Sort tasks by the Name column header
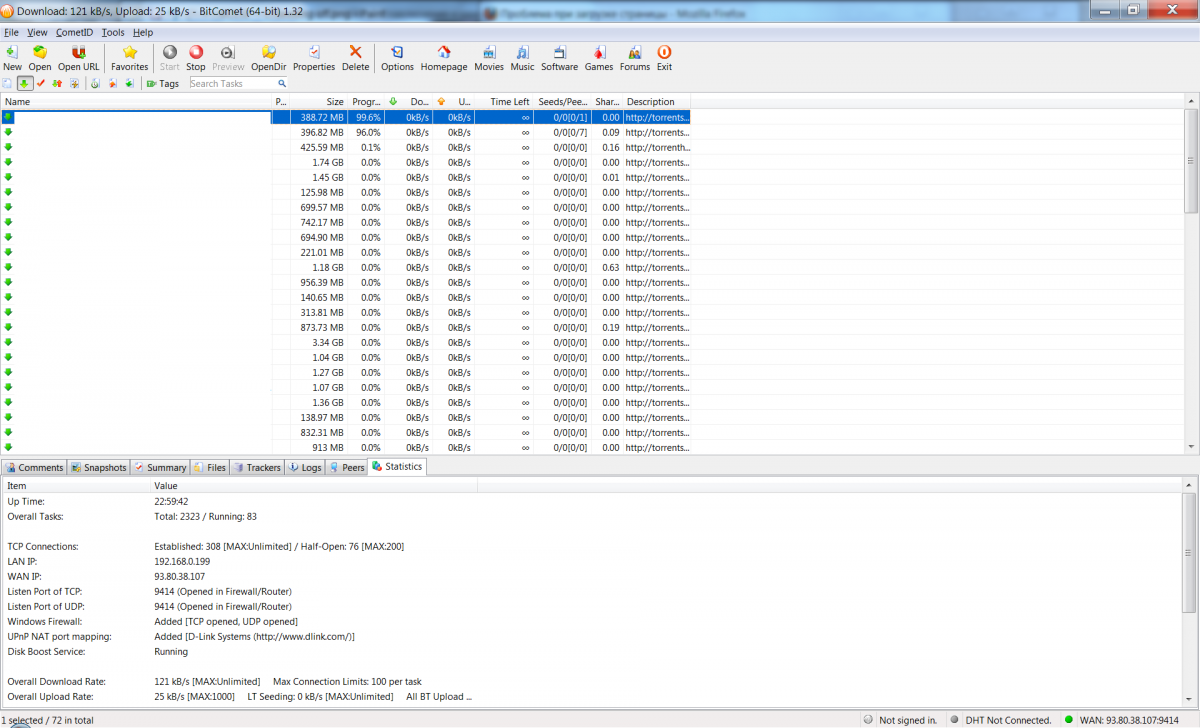The width and height of the screenshot is (1200, 728). 136,102
